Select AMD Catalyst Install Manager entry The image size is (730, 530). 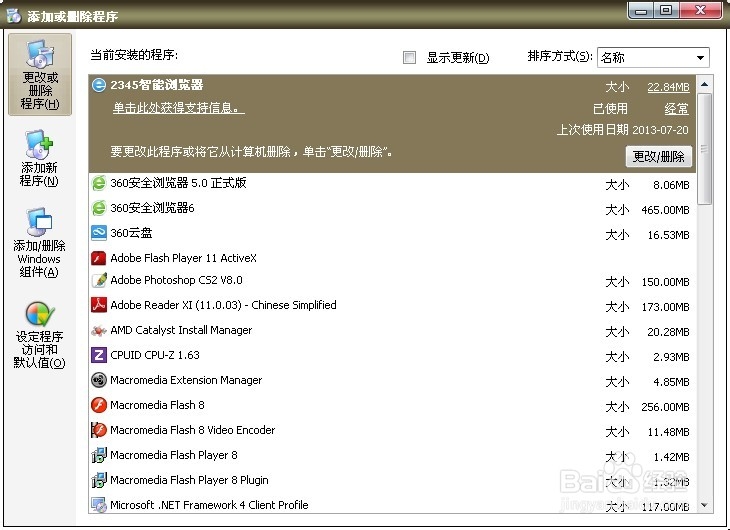[x=392, y=331]
